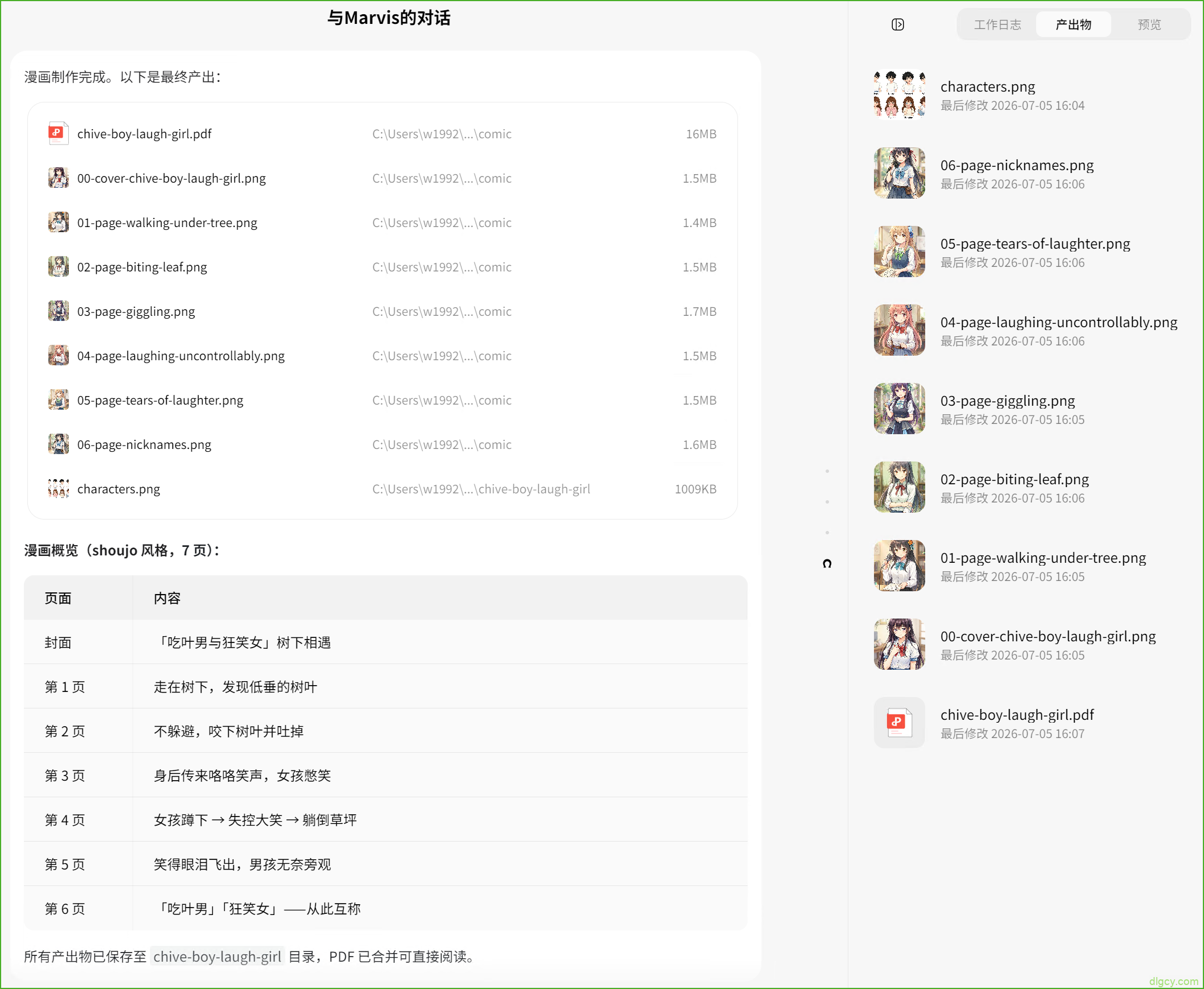Click the small icon for 03-page-giggling.png in the file list
The image size is (1204, 989).
(x=58, y=311)
